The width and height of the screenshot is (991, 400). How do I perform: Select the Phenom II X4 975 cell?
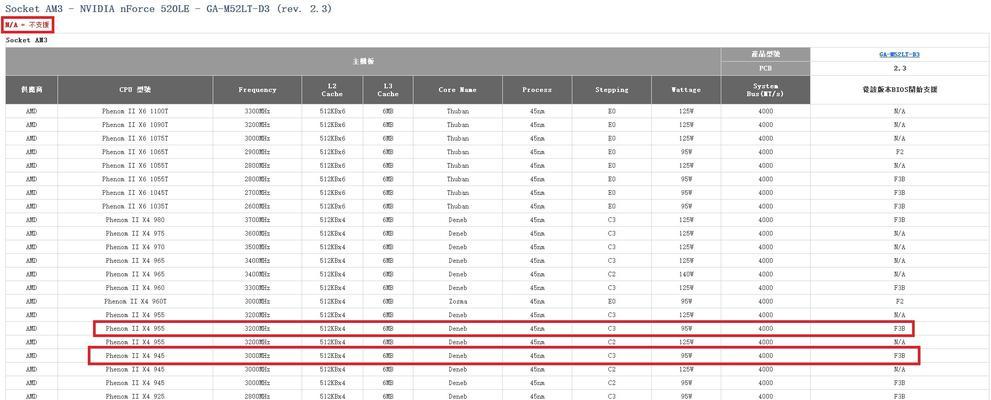tap(135, 233)
